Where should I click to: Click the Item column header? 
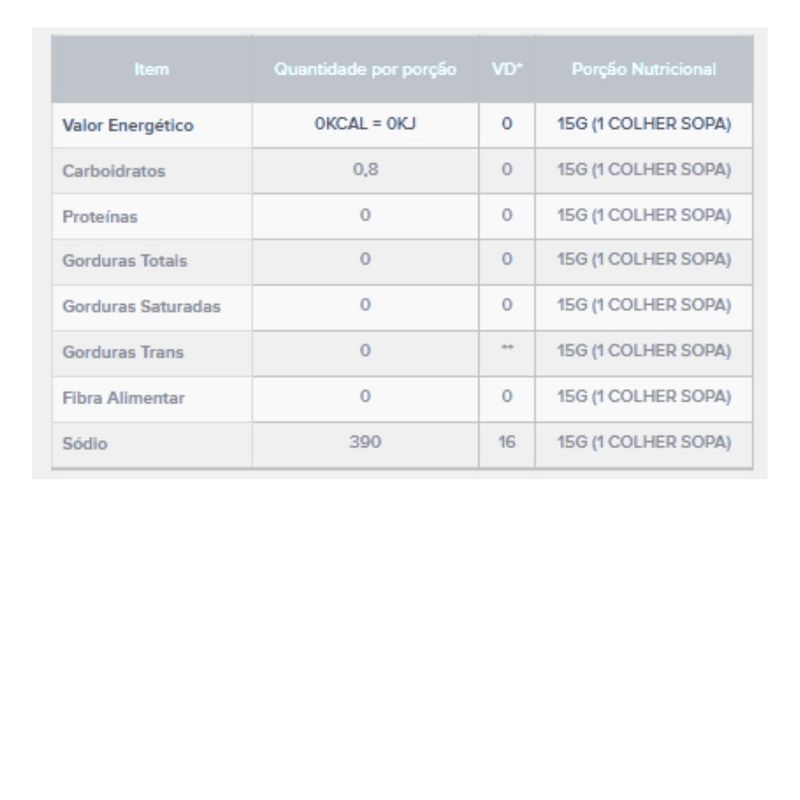pyautogui.click(x=152, y=69)
